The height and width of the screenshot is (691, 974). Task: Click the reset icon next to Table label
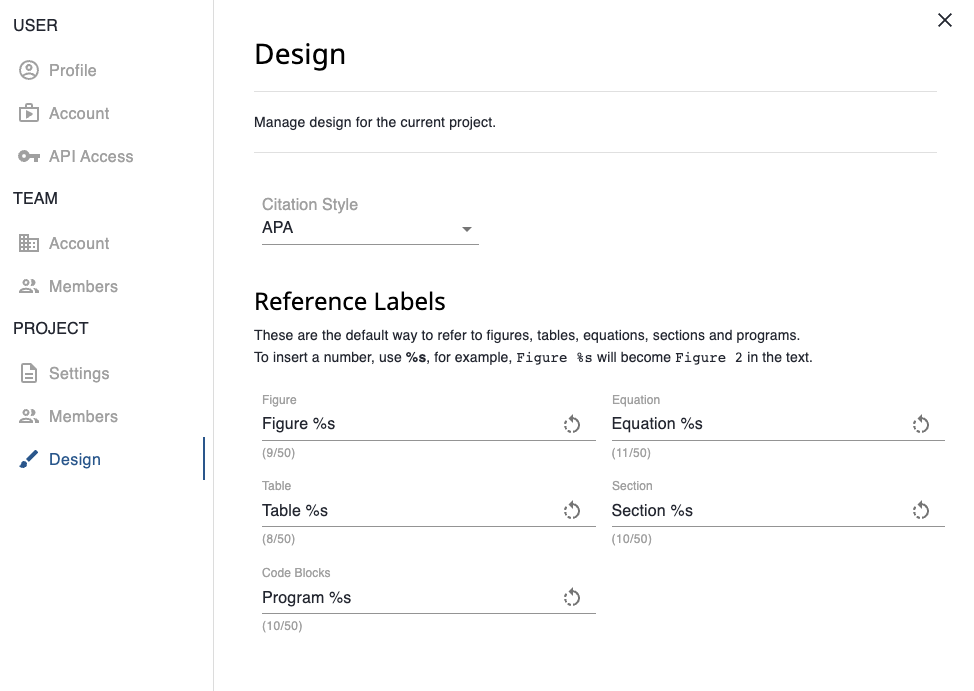pyautogui.click(x=572, y=510)
